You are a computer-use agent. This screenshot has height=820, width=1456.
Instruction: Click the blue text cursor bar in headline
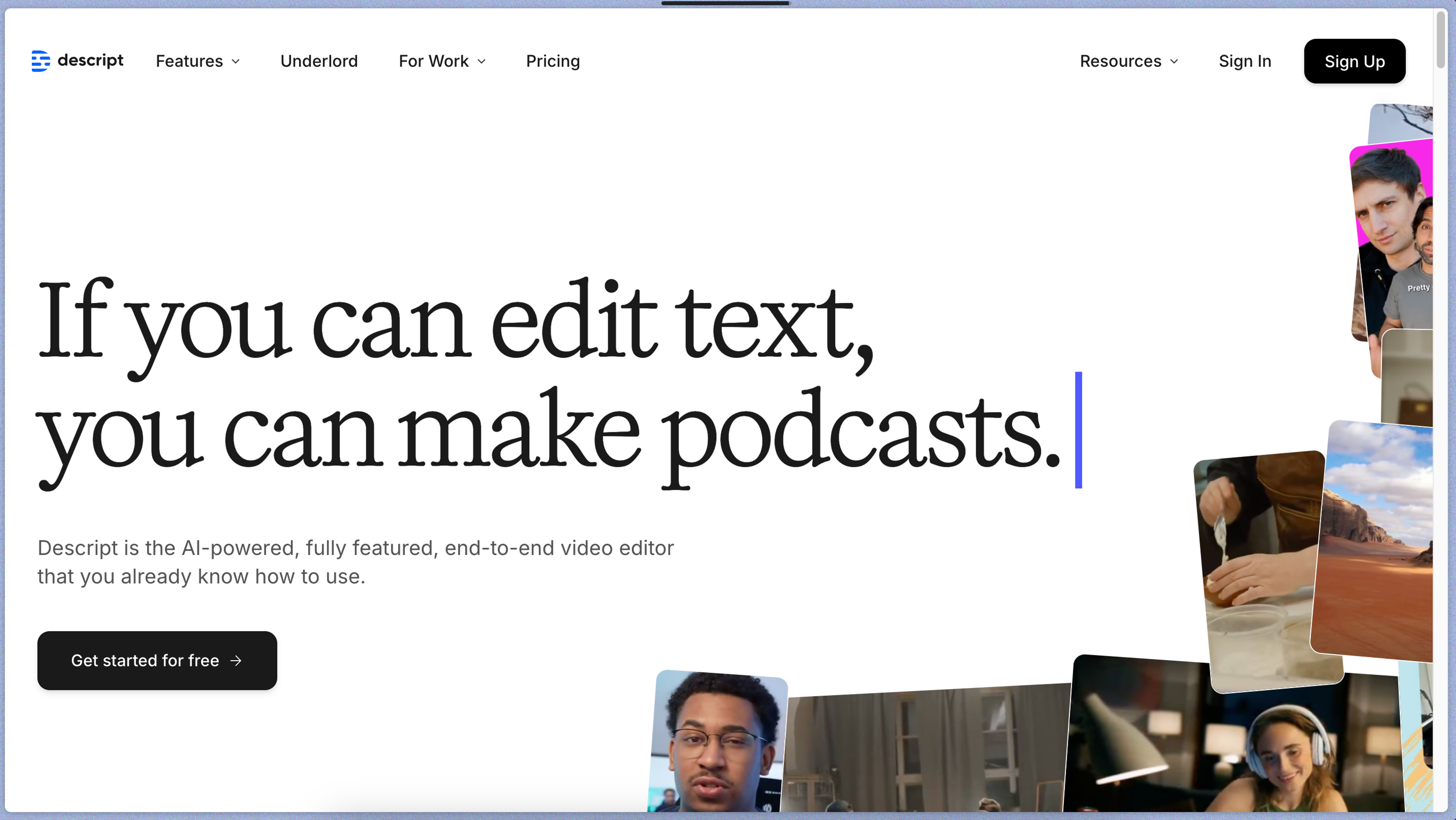(x=1078, y=430)
